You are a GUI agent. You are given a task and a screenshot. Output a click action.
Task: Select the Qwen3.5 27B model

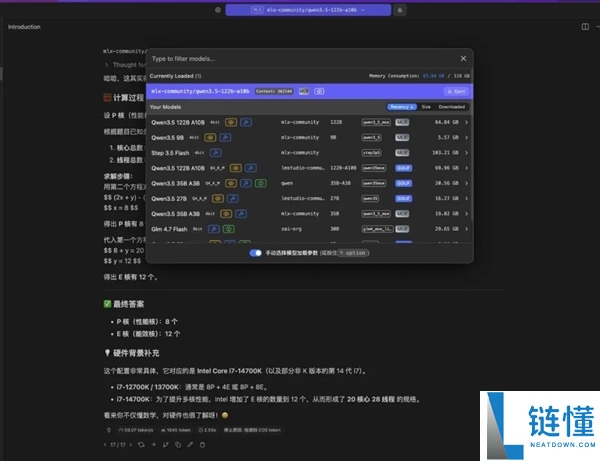pos(309,199)
